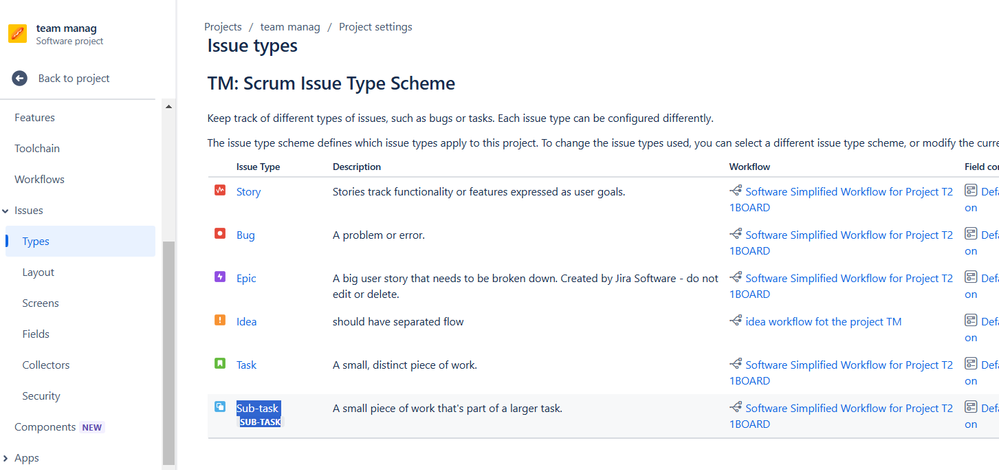The width and height of the screenshot is (999, 470).
Task: Go to Projects in the breadcrumb
Action: (x=223, y=27)
